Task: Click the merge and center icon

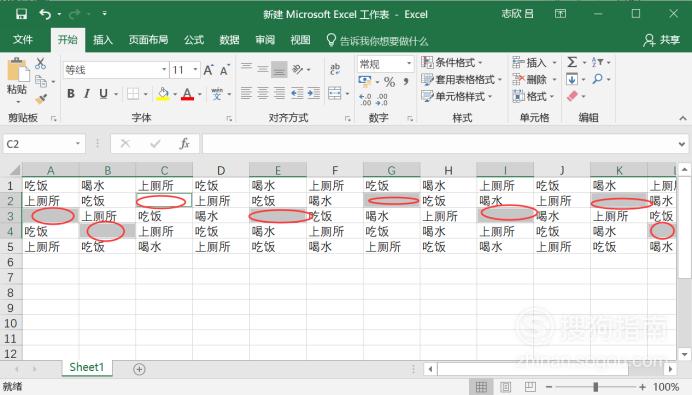Action: point(335,93)
